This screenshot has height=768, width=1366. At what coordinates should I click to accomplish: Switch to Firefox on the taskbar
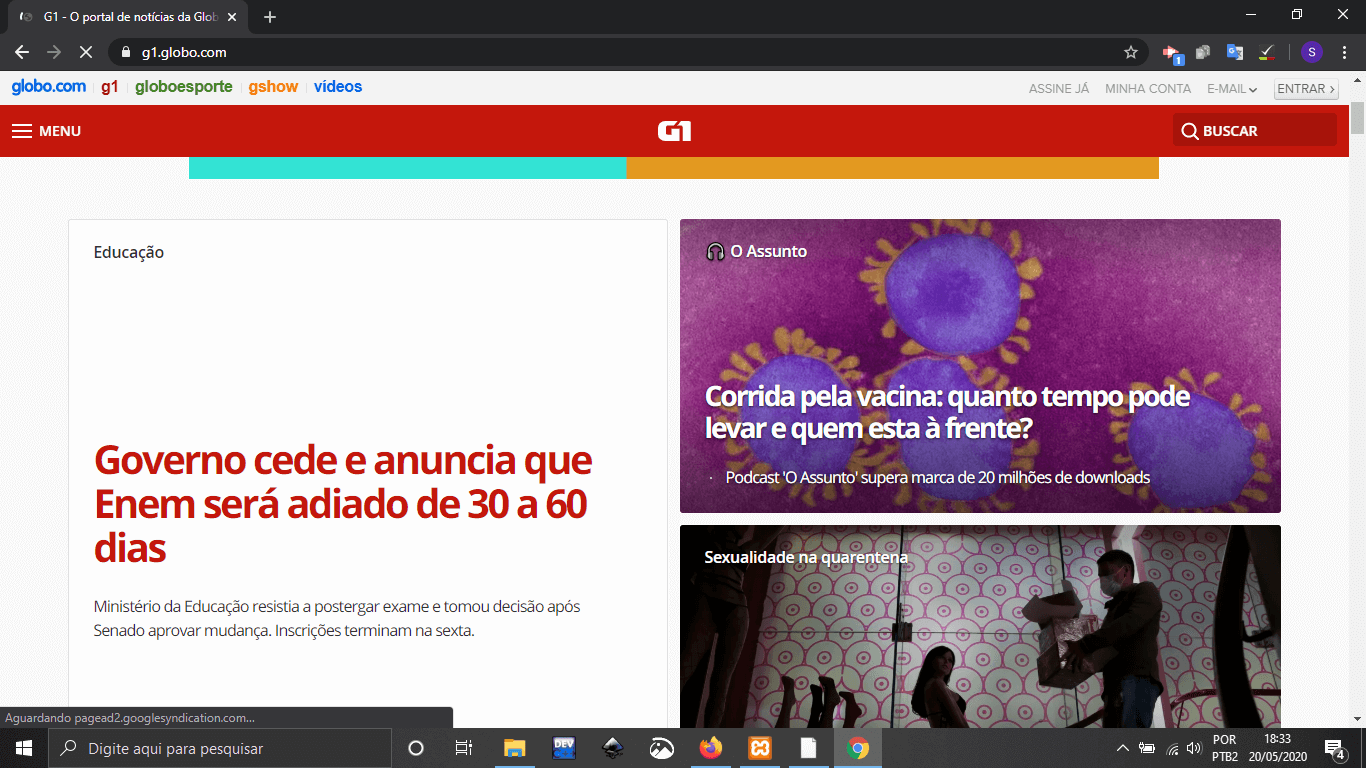[x=711, y=748]
